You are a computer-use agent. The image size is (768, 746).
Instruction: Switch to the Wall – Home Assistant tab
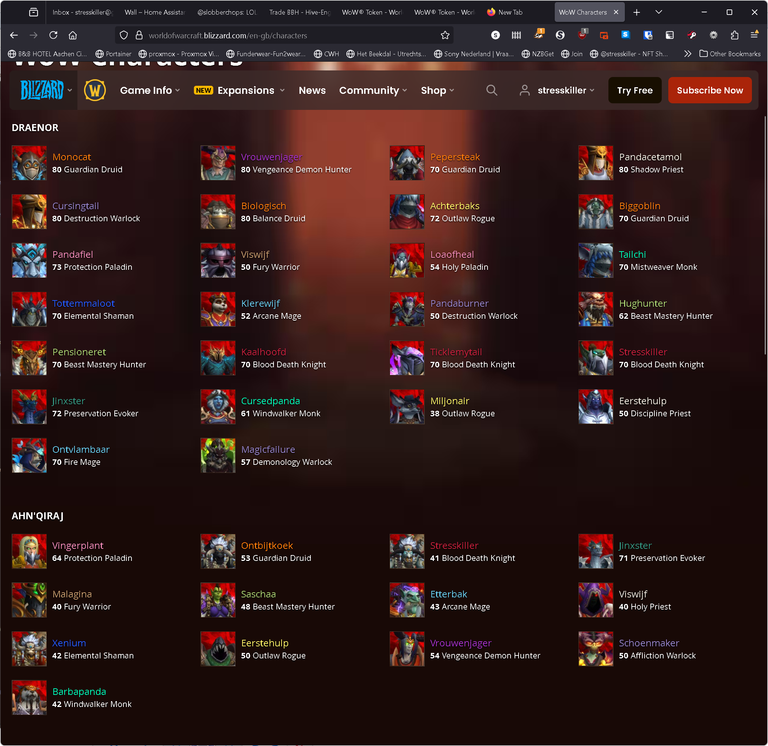tap(154, 12)
